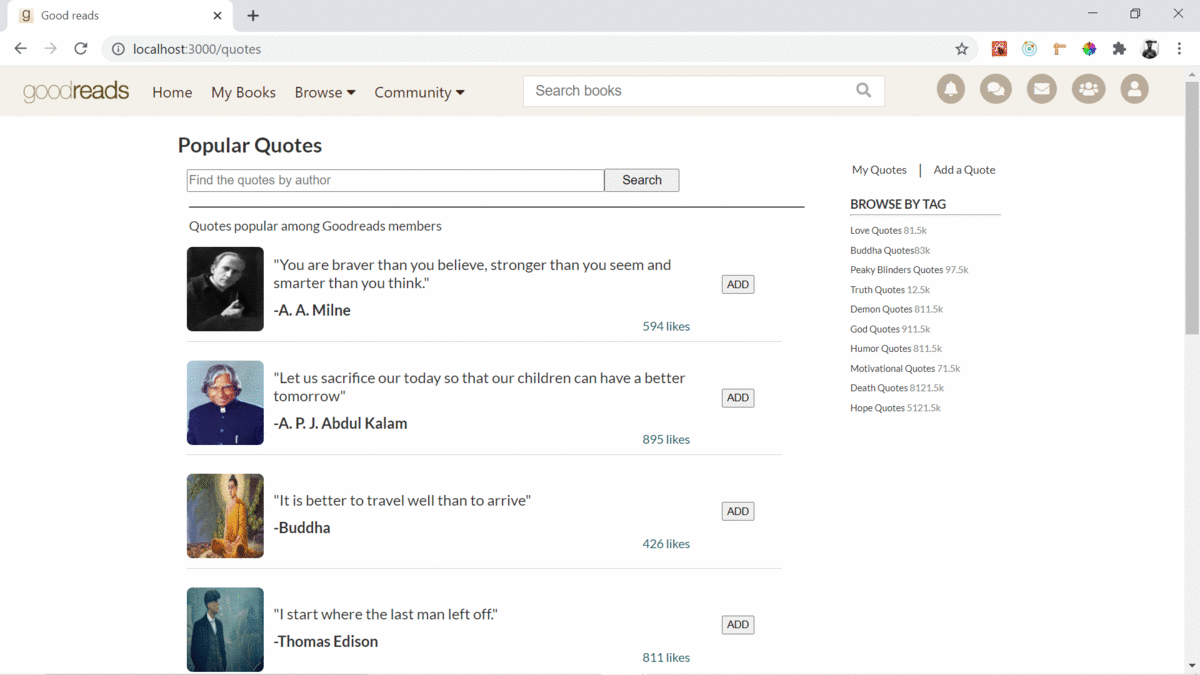This screenshot has height=675, width=1200.
Task: Go back with browser back arrow
Action: [x=21, y=48]
